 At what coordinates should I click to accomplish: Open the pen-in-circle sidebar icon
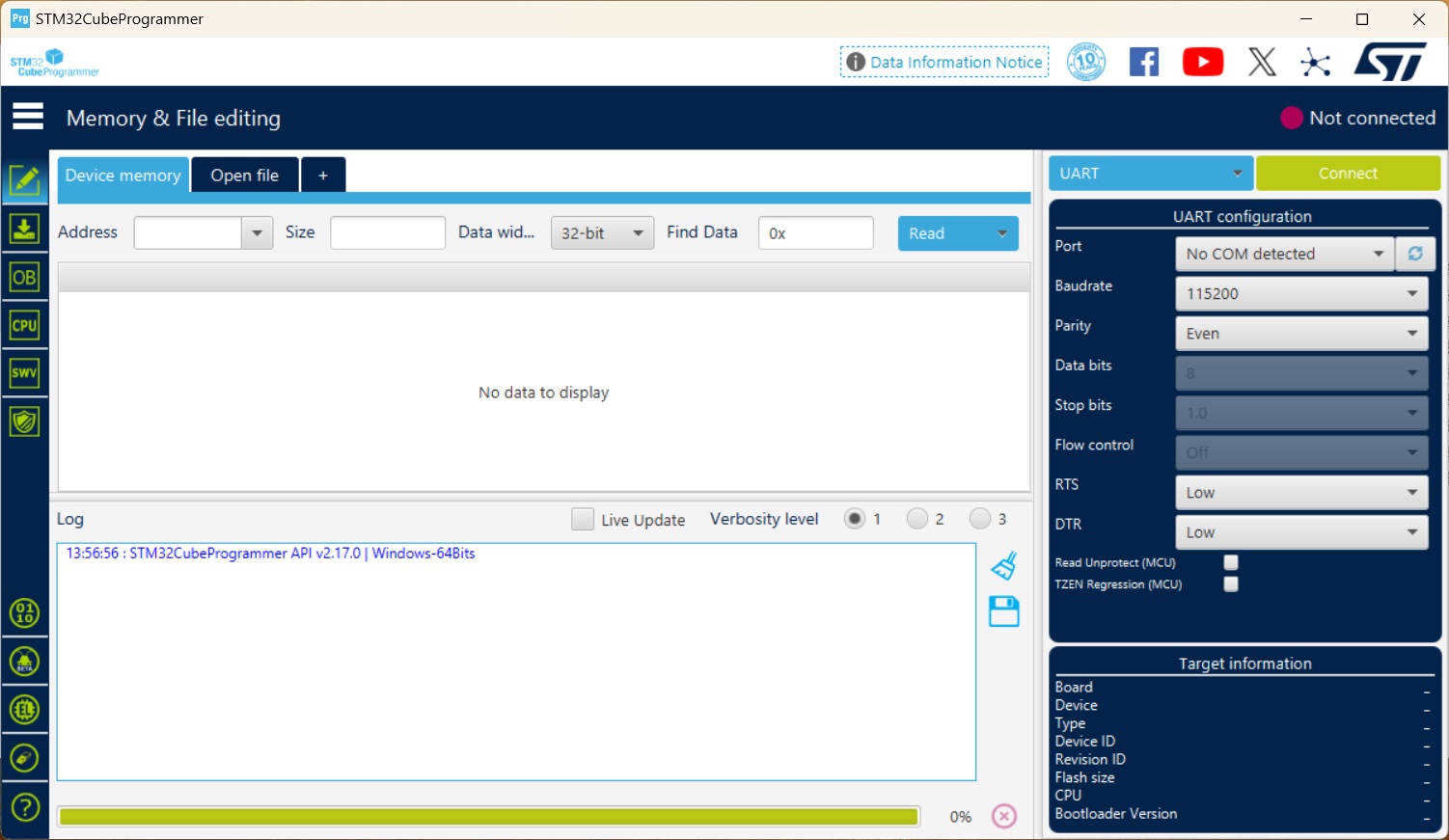pyautogui.click(x=24, y=758)
